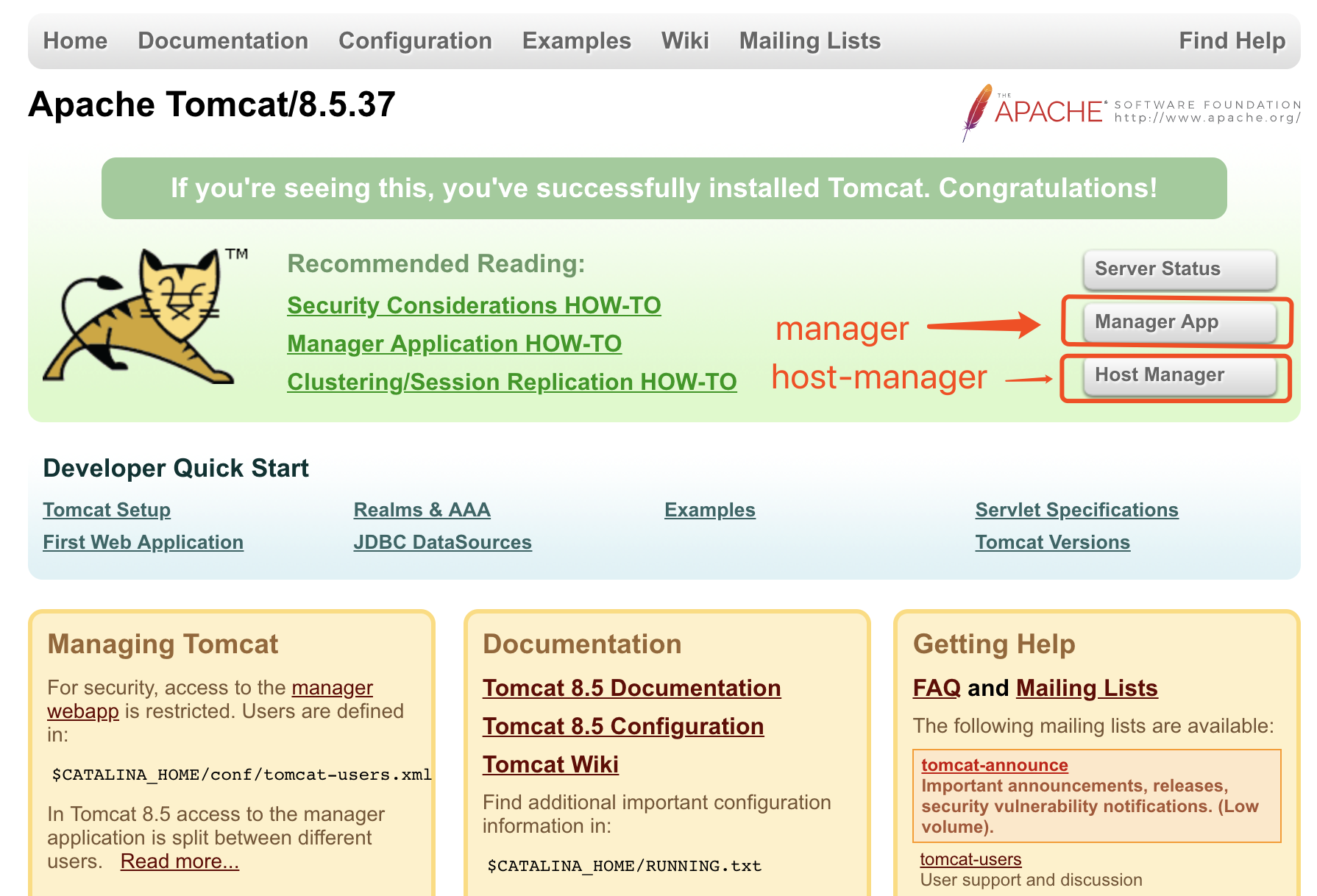Open the First Web Application link
This screenshot has height=896, width=1317.
click(x=143, y=542)
